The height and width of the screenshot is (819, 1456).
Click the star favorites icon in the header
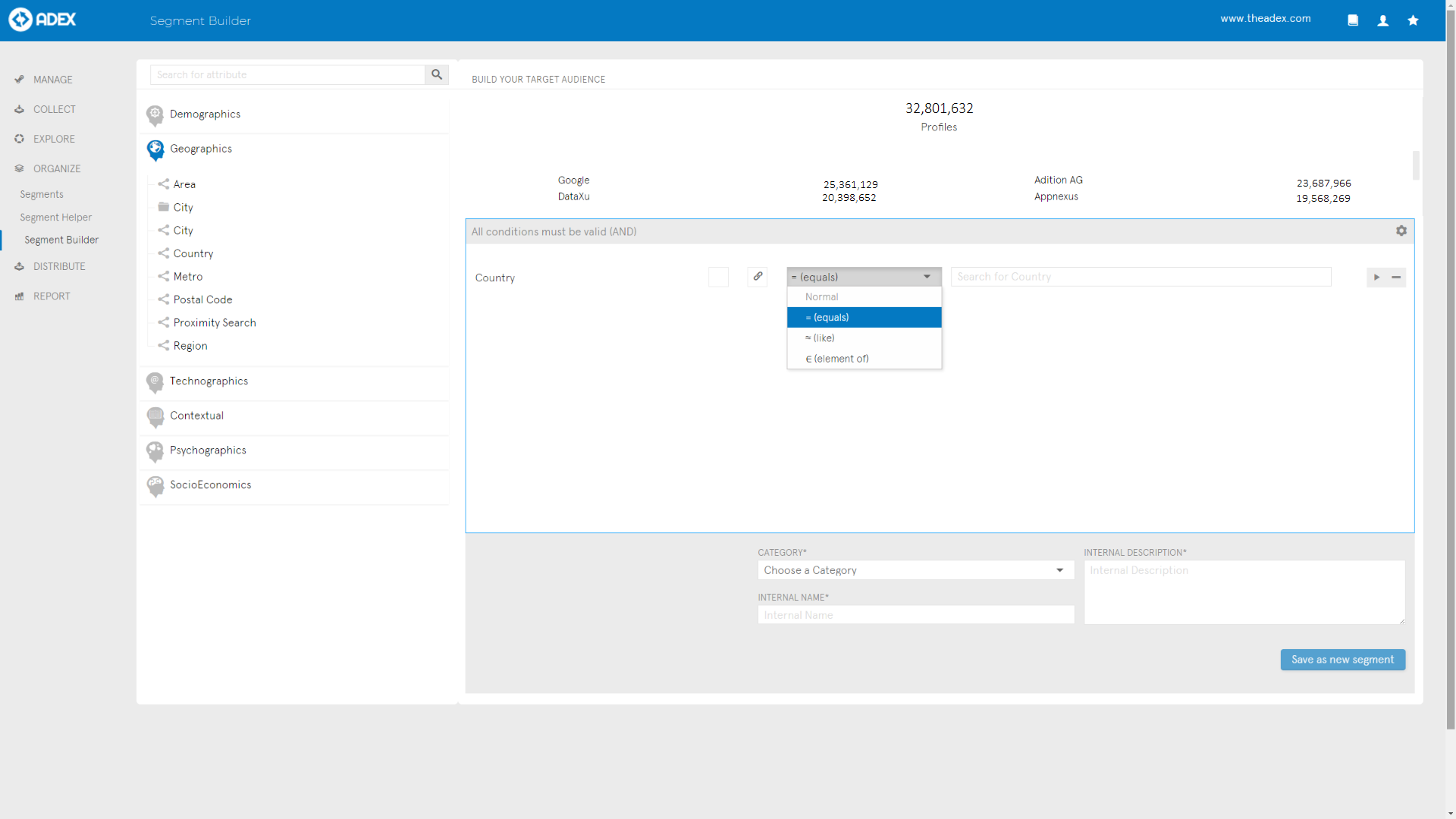(x=1413, y=20)
